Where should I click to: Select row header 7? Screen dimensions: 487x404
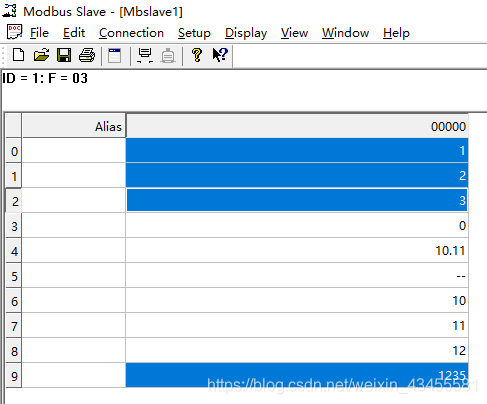click(14, 326)
